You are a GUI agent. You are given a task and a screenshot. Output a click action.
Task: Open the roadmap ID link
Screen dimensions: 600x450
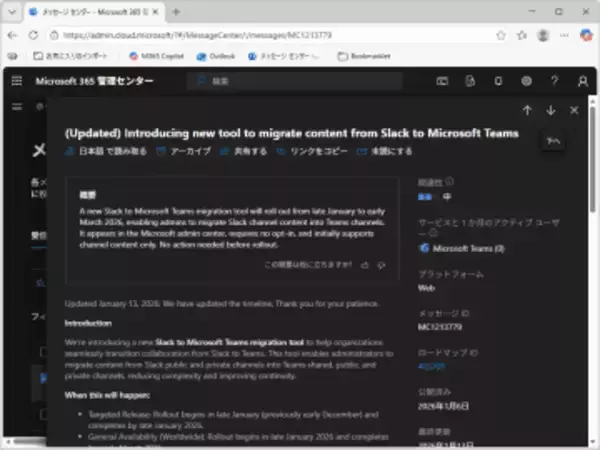coord(432,366)
